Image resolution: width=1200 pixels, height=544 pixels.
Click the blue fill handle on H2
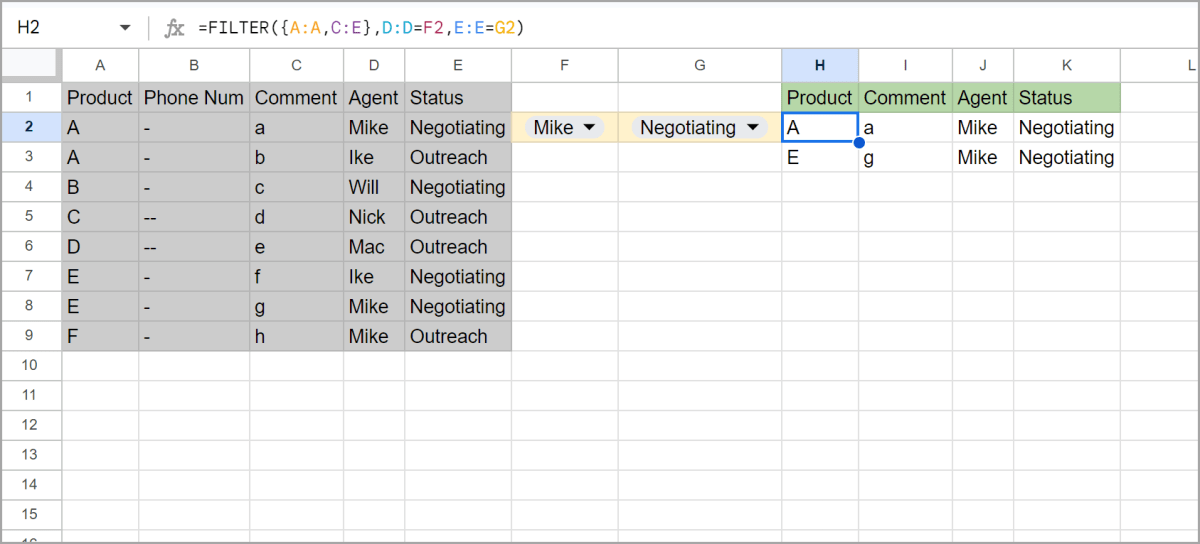click(x=858, y=142)
